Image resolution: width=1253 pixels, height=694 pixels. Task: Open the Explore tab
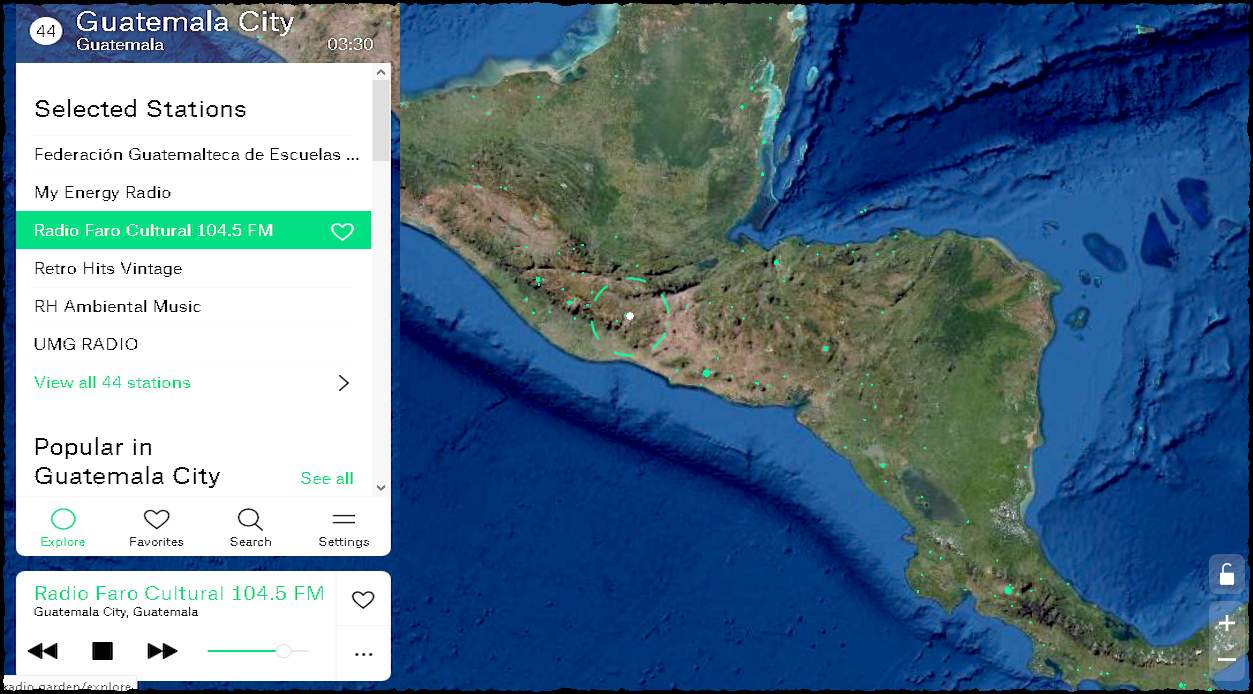[x=63, y=527]
